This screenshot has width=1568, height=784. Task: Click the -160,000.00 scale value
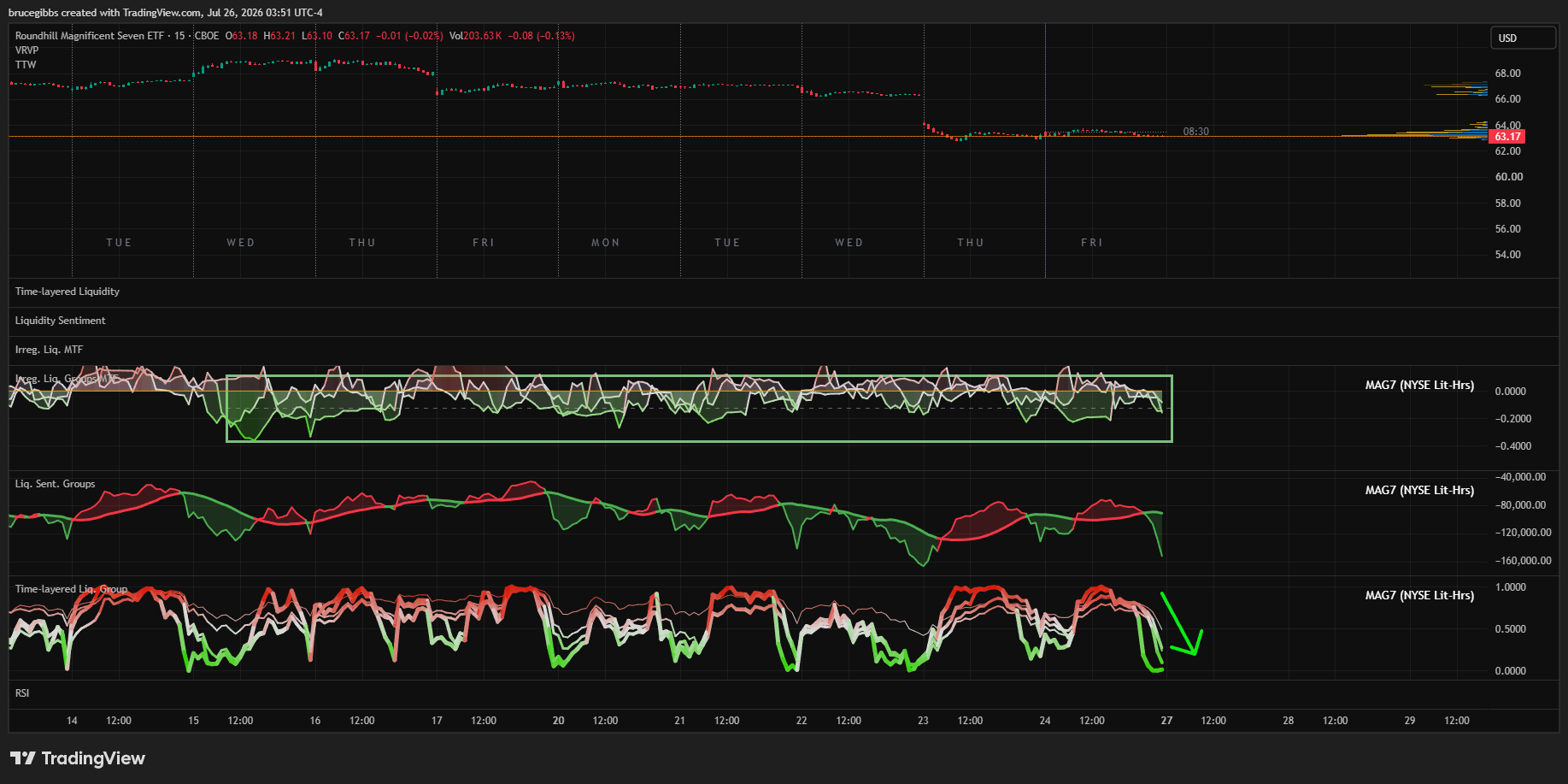pyautogui.click(x=1524, y=561)
